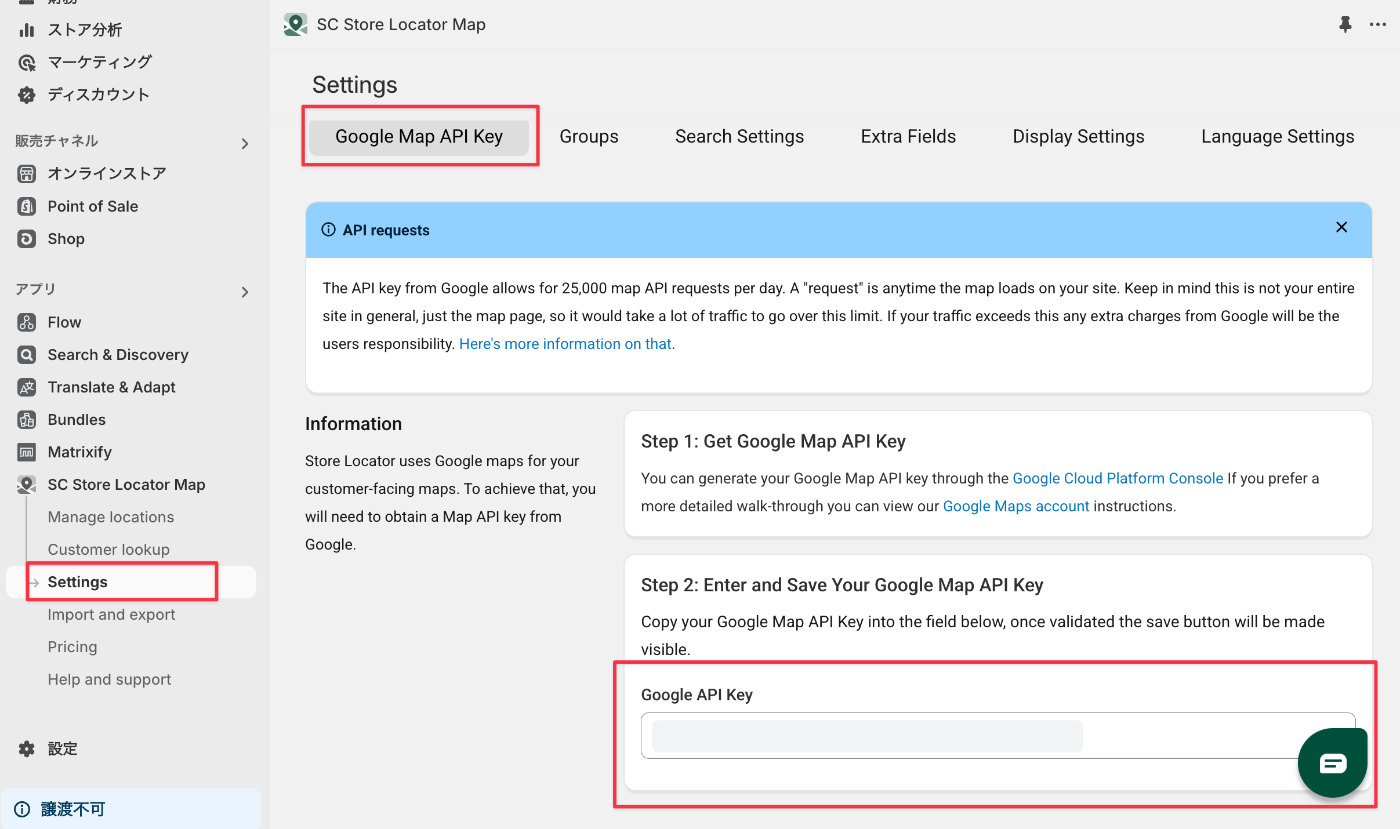1400x829 pixels.
Task: Open the three-dot more options menu
Action: pyautogui.click(x=1378, y=25)
